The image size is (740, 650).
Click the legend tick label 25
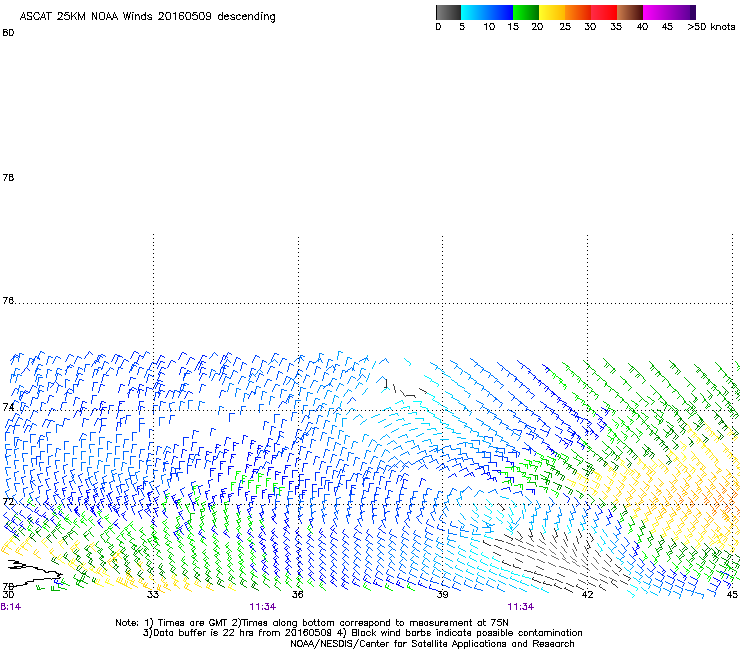coord(565,27)
